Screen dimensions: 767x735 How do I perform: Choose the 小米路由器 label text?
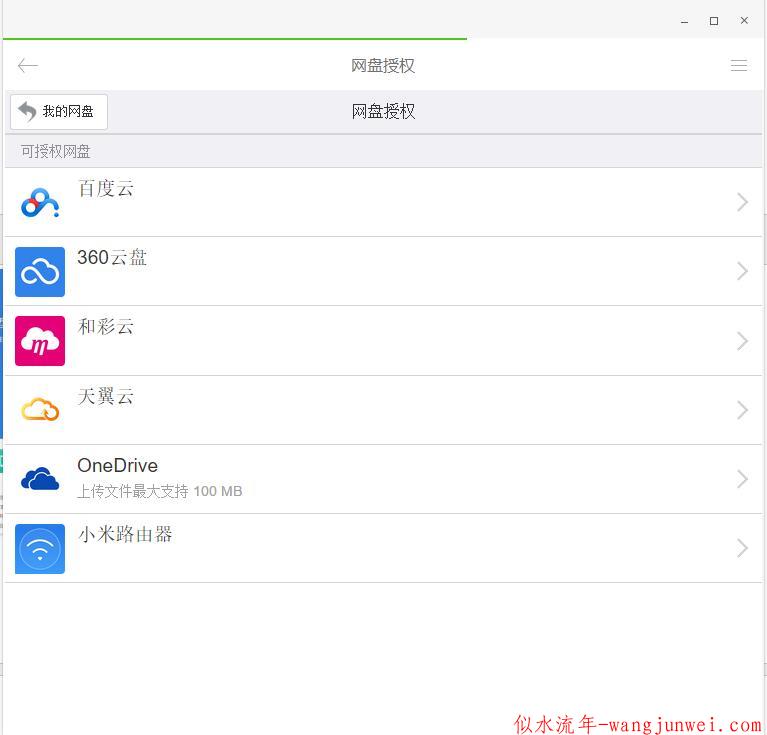click(125, 535)
